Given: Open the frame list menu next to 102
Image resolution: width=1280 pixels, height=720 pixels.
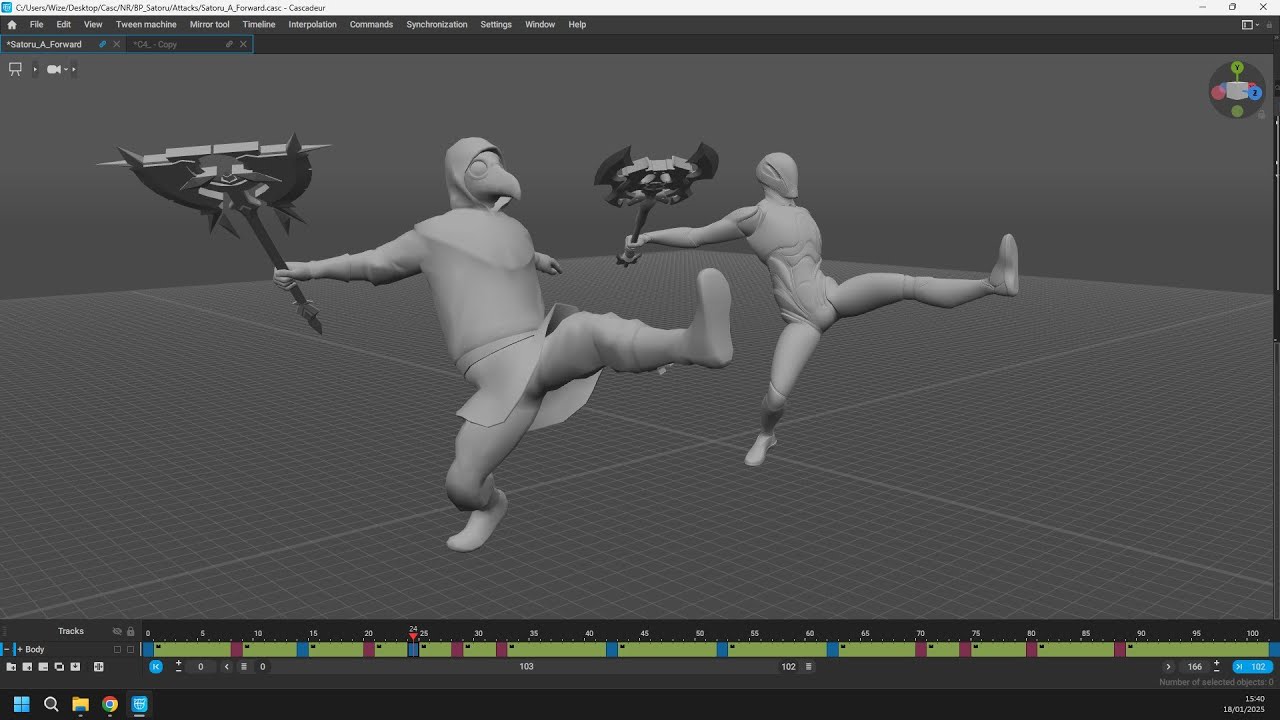Looking at the screenshot, I should coord(808,667).
